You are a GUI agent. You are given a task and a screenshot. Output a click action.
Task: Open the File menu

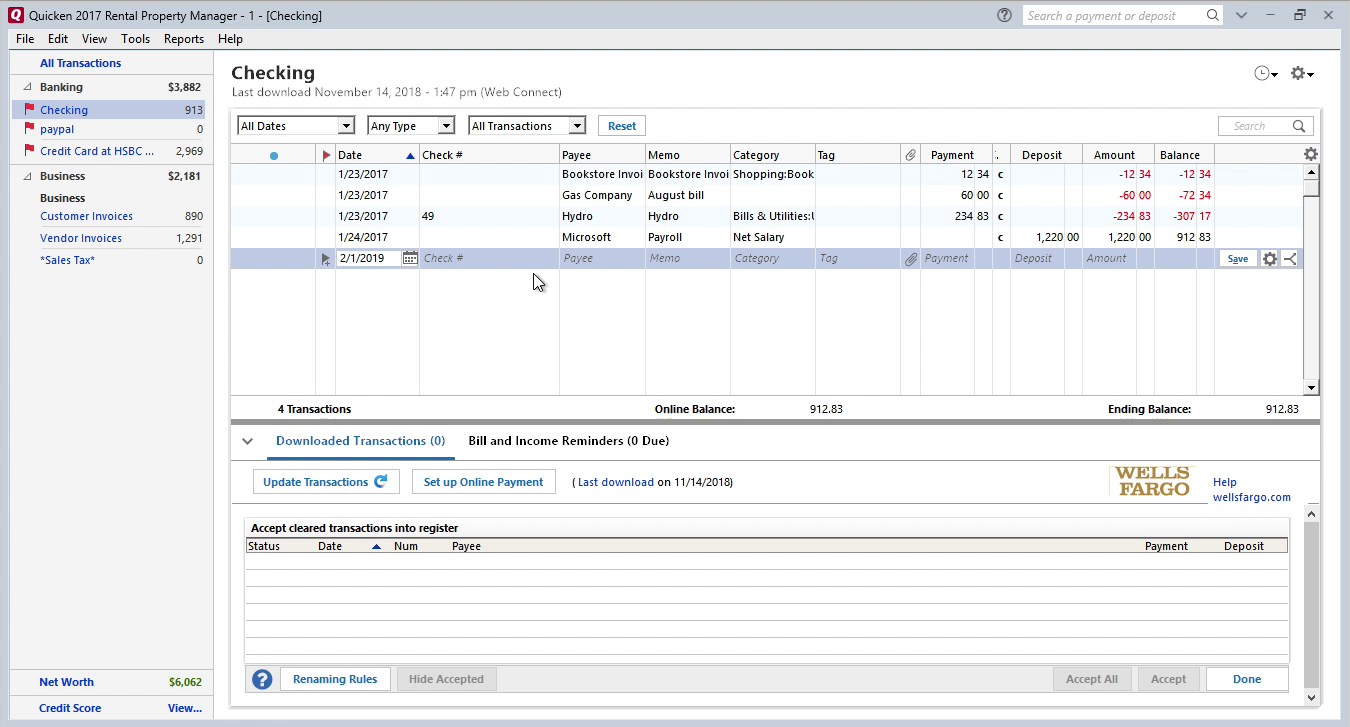click(25, 39)
